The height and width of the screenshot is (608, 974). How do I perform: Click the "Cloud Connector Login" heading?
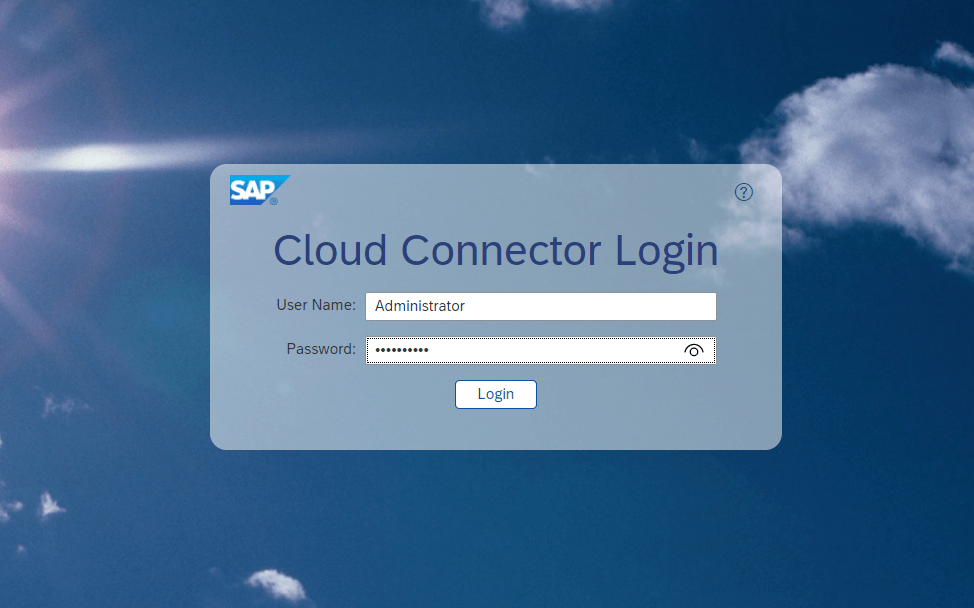tap(496, 250)
